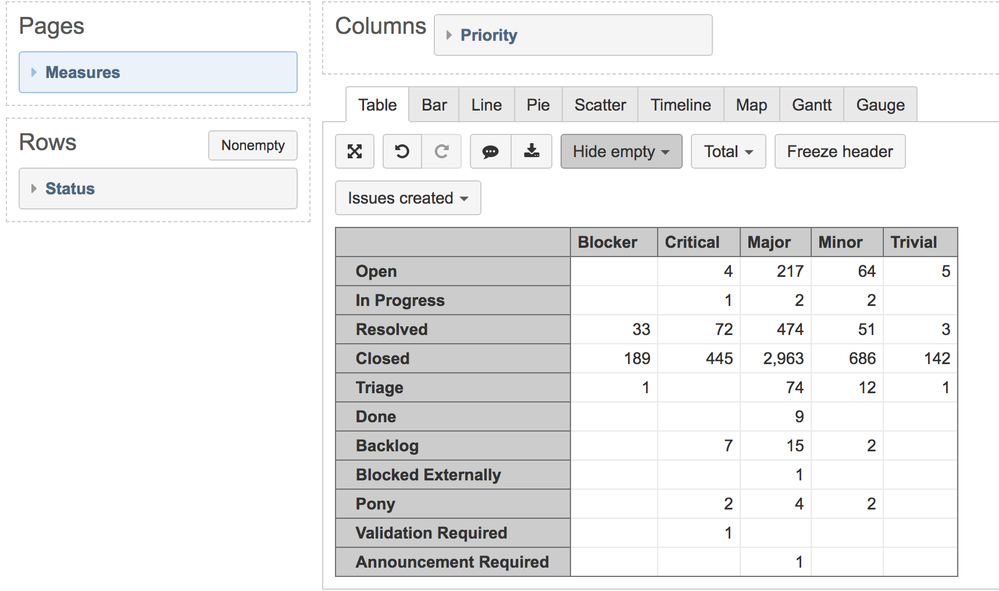Click the Priority dimension label
The width and height of the screenshot is (999, 591).
489,35
